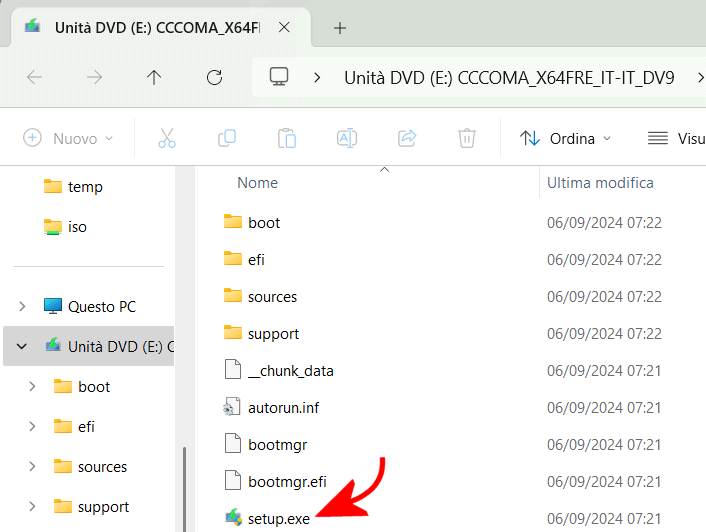Click the DVD drive icon in sidebar
The image size is (706, 532).
[53, 345]
